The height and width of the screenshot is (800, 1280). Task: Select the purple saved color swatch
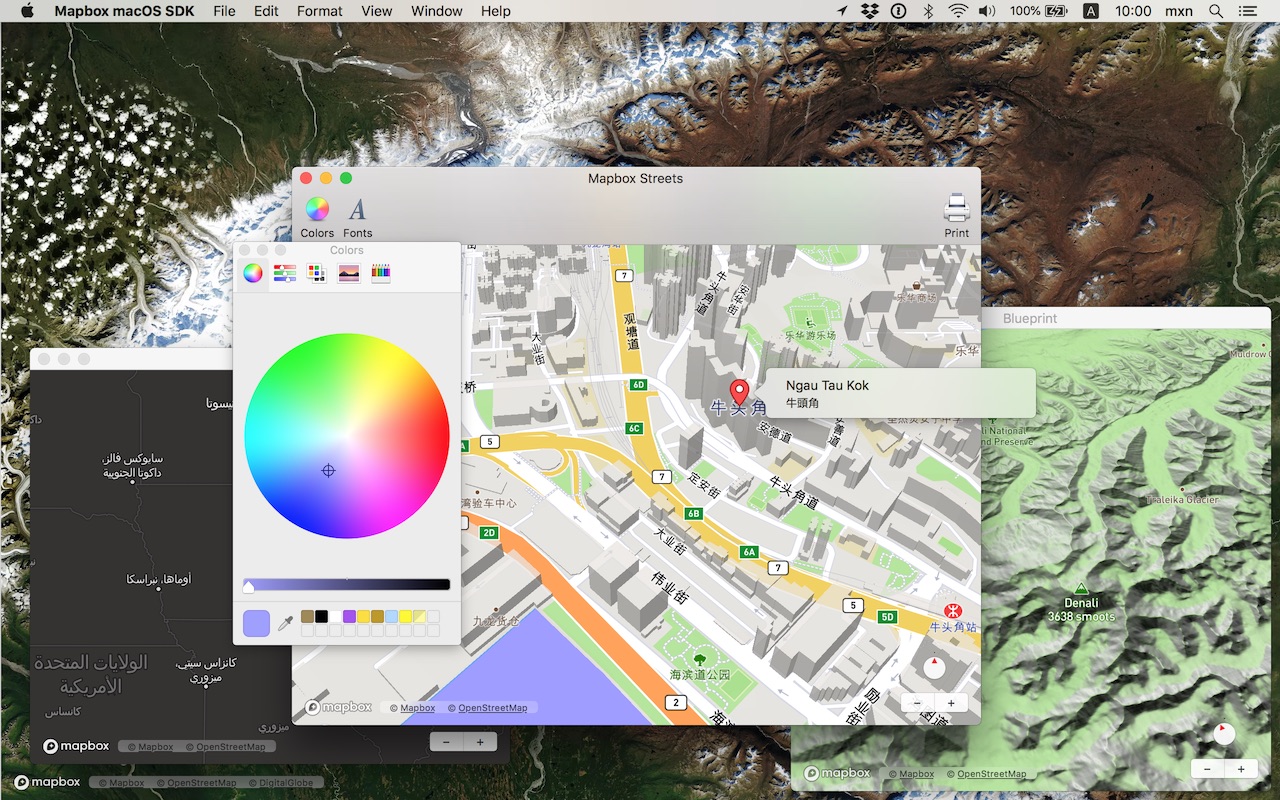[x=350, y=616]
